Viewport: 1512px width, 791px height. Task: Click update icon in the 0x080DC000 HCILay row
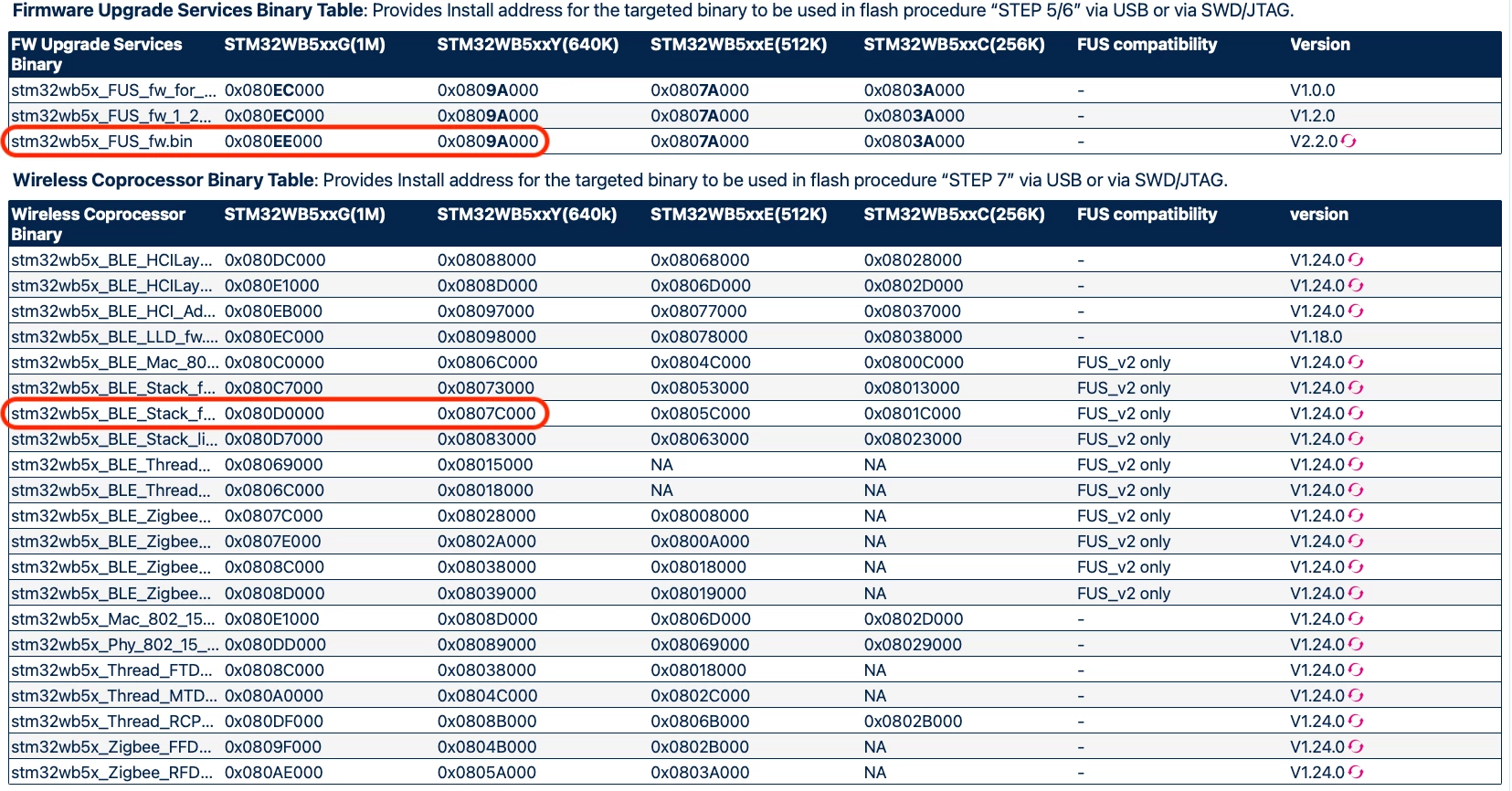click(1356, 259)
